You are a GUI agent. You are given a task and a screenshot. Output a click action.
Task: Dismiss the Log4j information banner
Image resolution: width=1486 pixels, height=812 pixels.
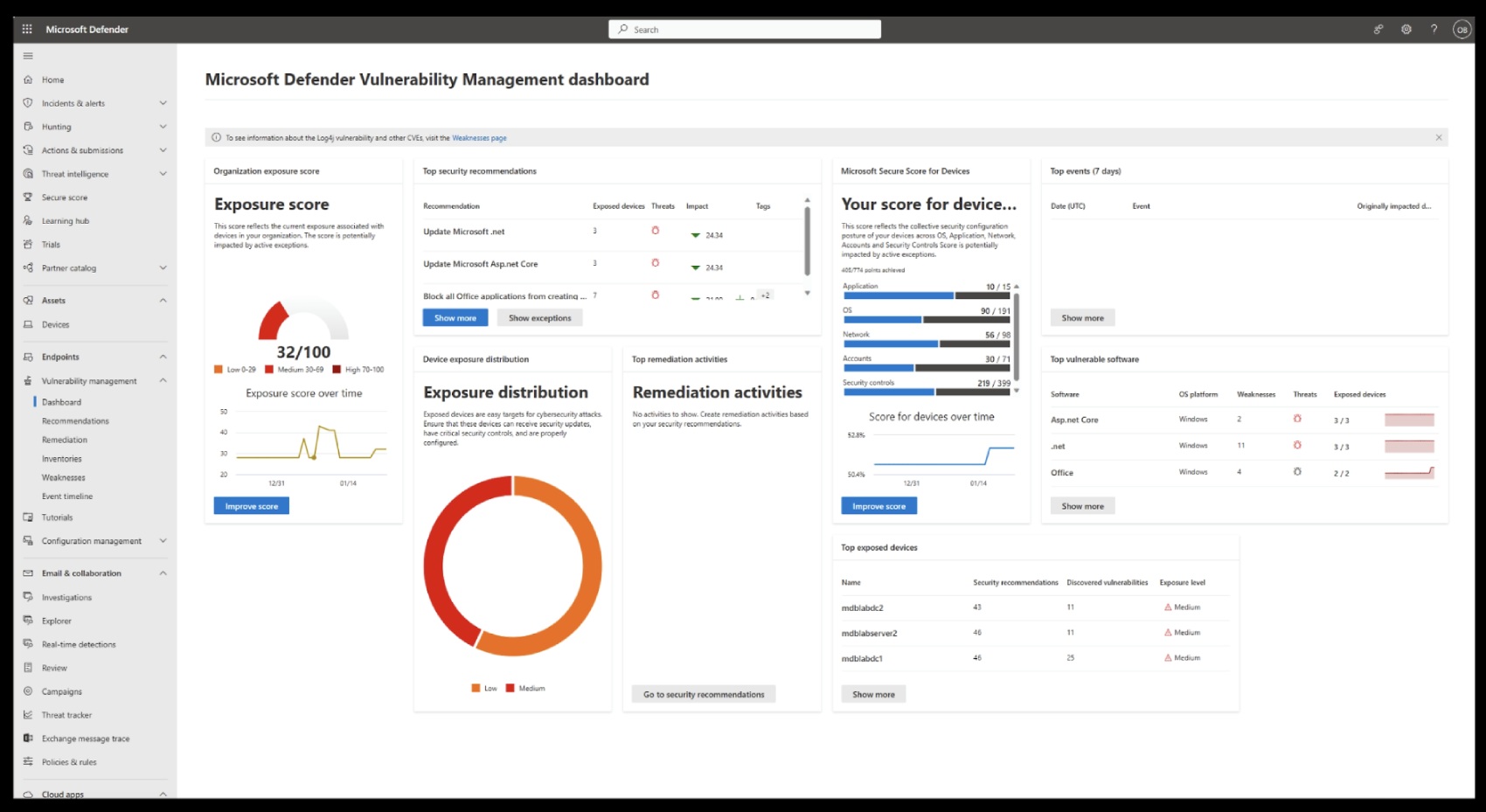1439,138
